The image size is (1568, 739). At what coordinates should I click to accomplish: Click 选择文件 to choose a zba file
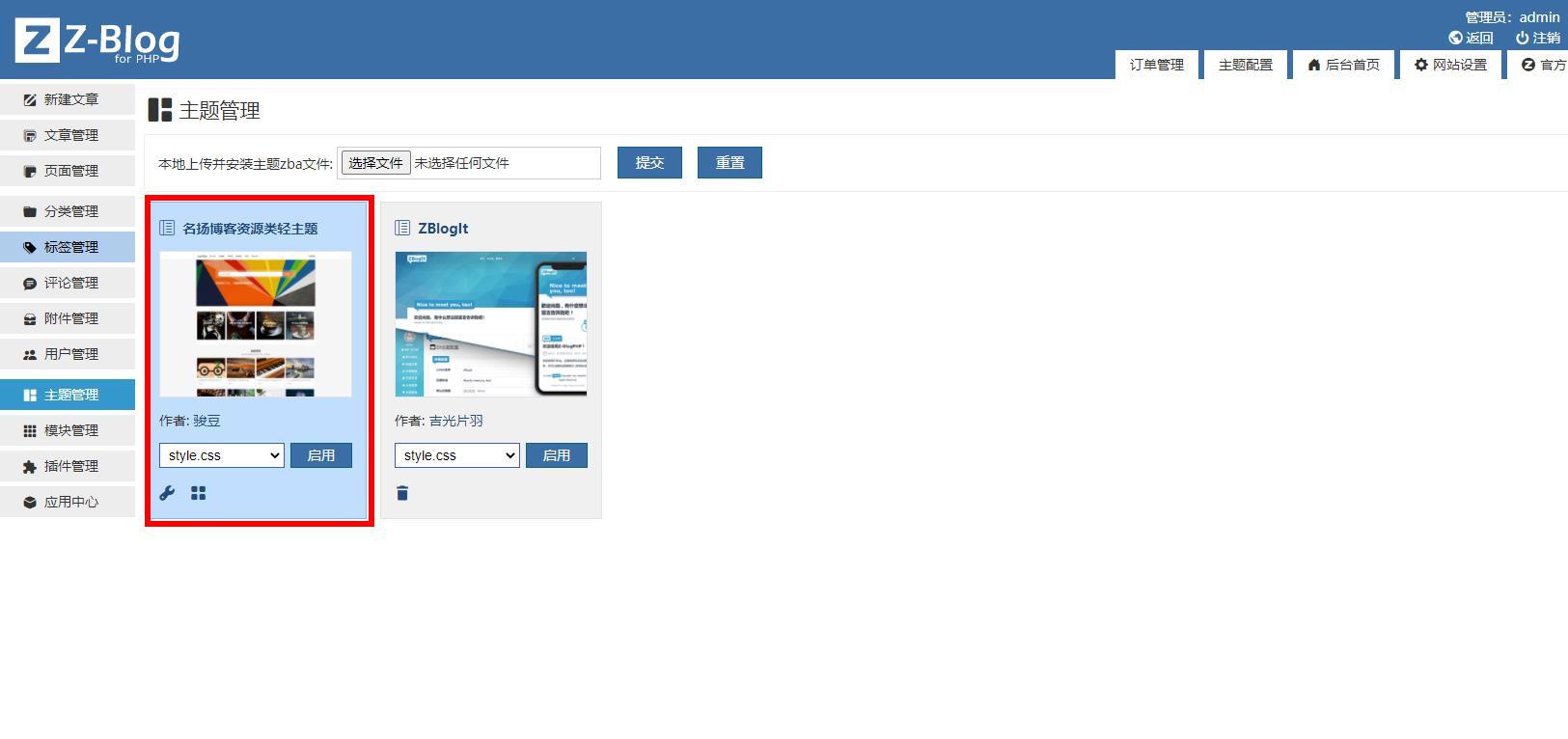(375, 163)
